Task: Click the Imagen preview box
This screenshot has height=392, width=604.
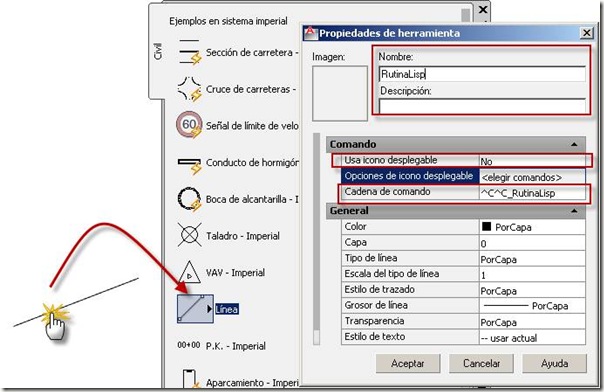Action: click(x=340, y=93)
